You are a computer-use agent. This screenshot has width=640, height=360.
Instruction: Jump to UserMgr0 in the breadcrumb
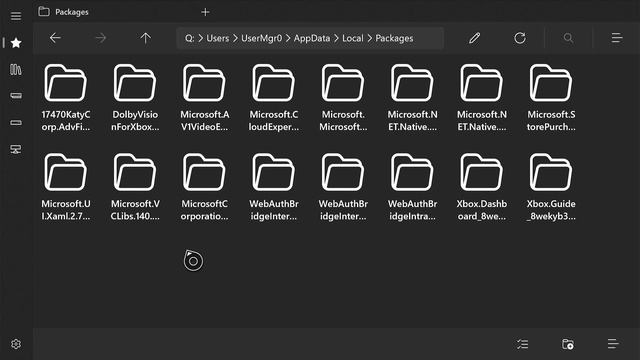(x=261, y=38)
